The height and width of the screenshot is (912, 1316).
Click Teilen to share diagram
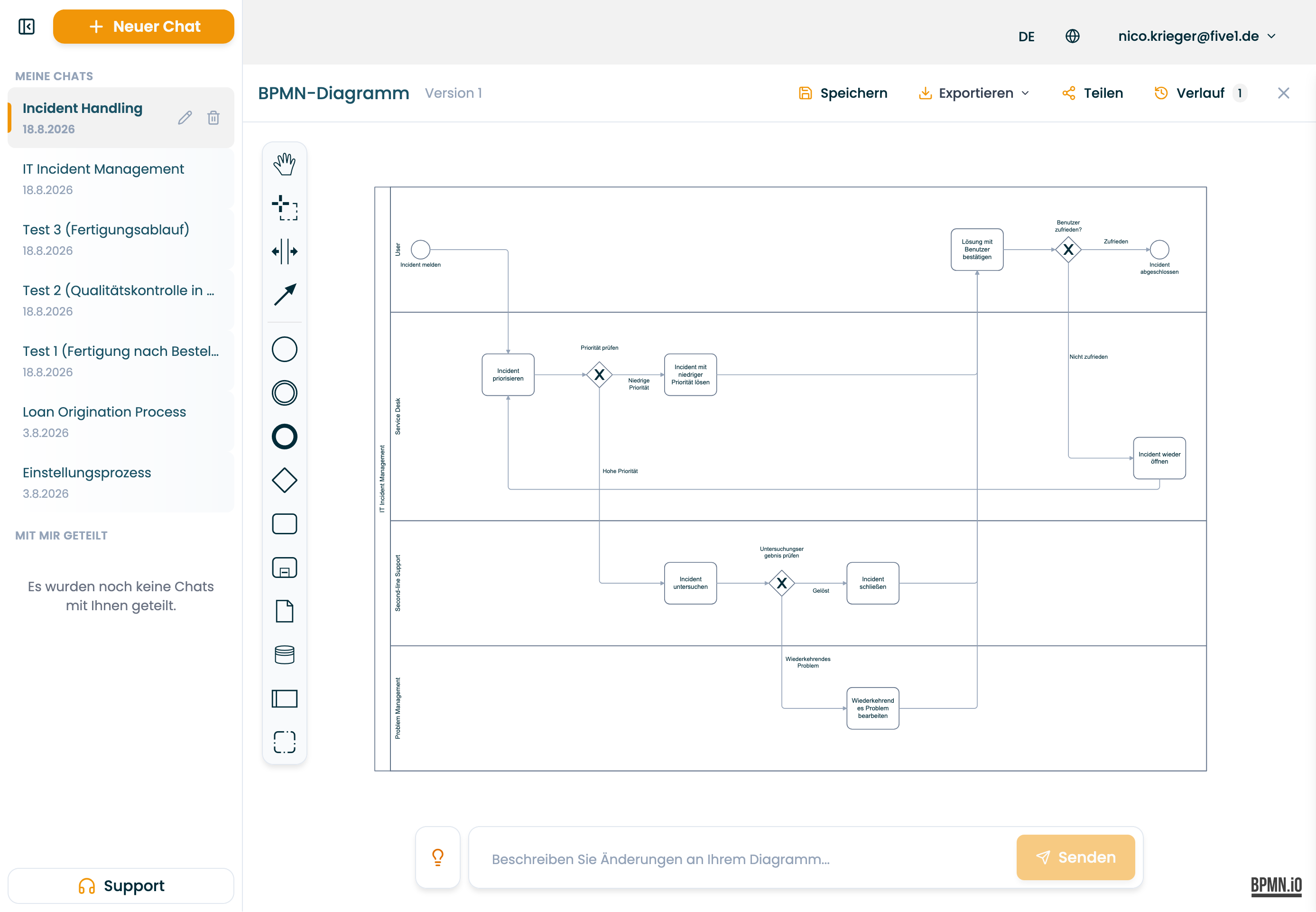click(x=1093, y=93)
